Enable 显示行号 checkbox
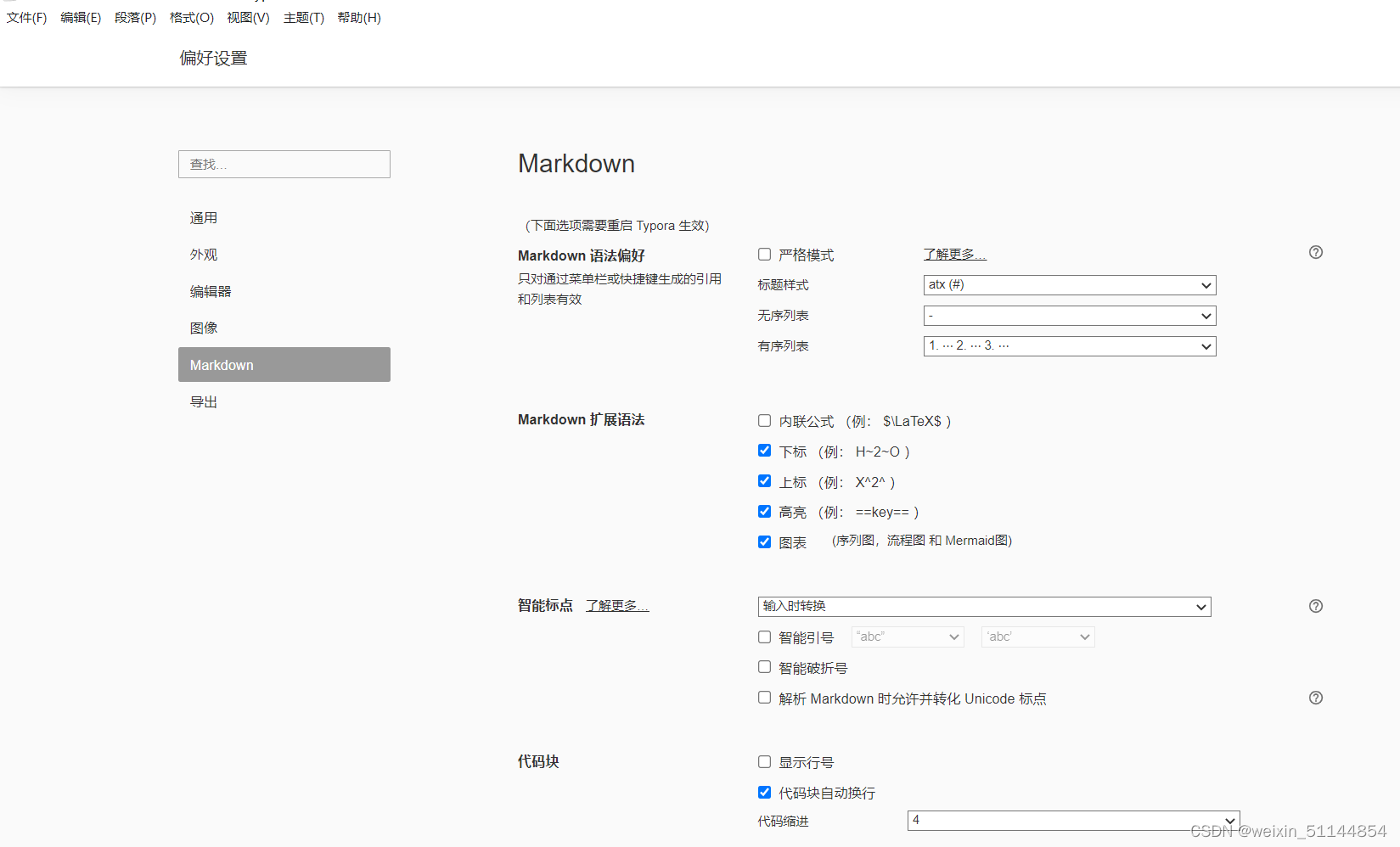Screen dimensions: 1400x847 tap(764, 762)
